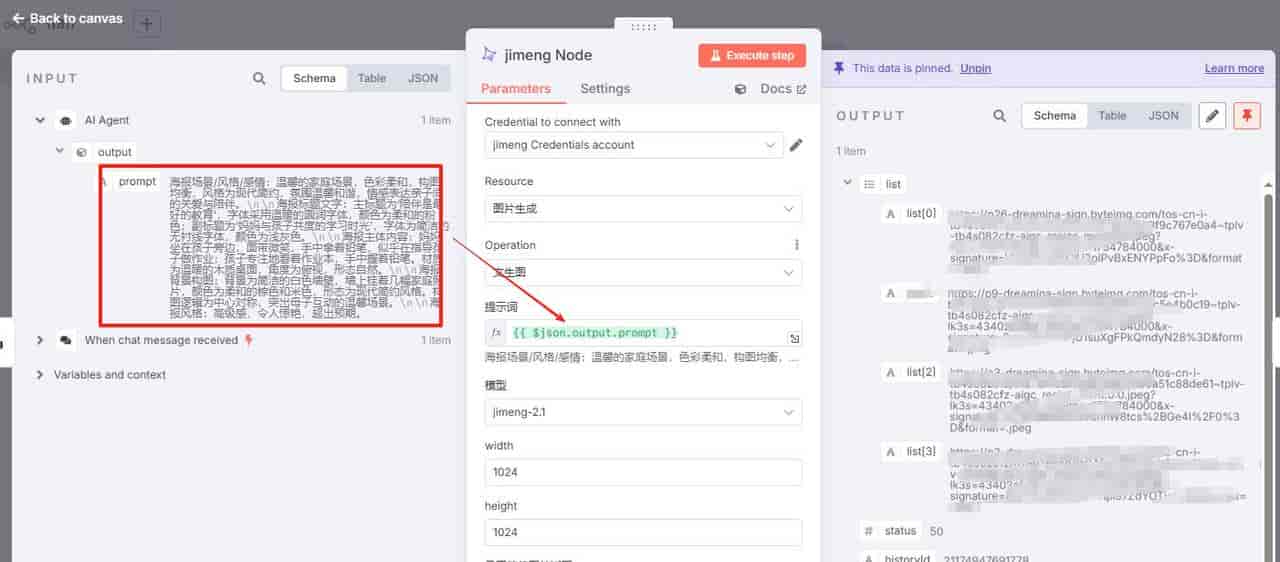Viewport: 1280px width, 562px height.
Task: Click the pin icon in pinned banner
Action: 839,68
